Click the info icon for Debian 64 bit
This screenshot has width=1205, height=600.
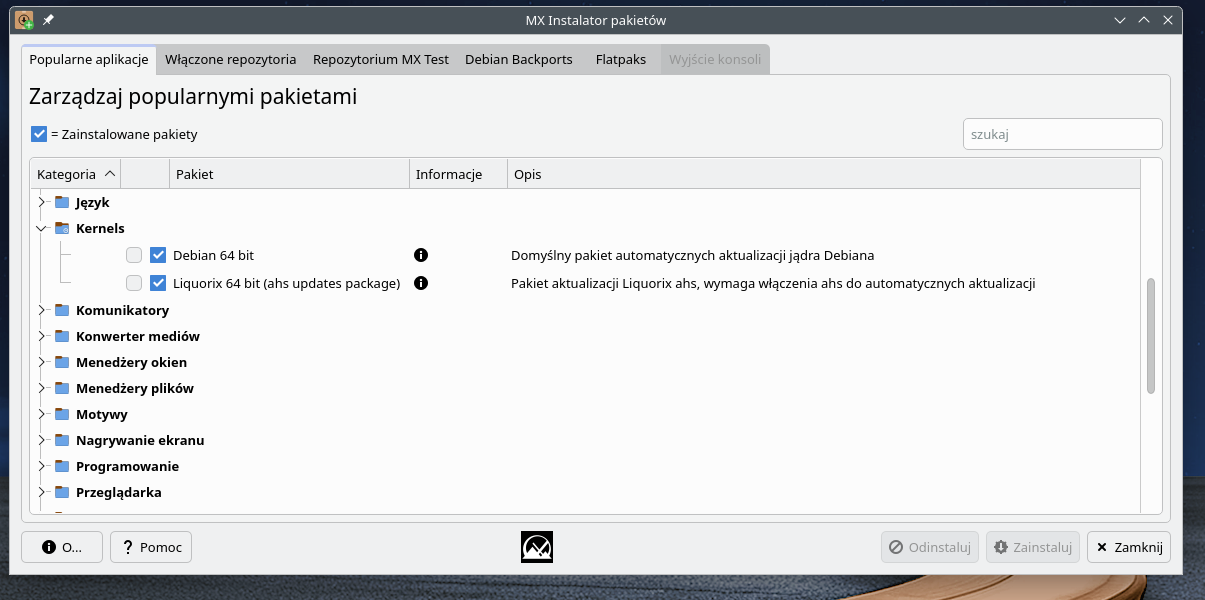tap(421, 255)
